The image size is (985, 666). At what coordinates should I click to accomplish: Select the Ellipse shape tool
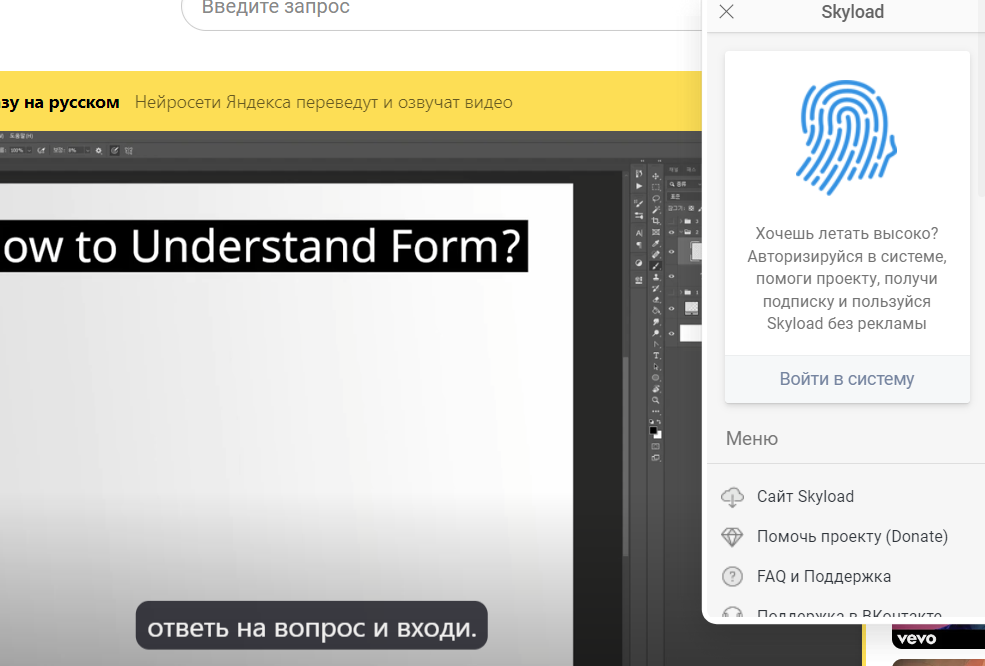tap(656, 378)
